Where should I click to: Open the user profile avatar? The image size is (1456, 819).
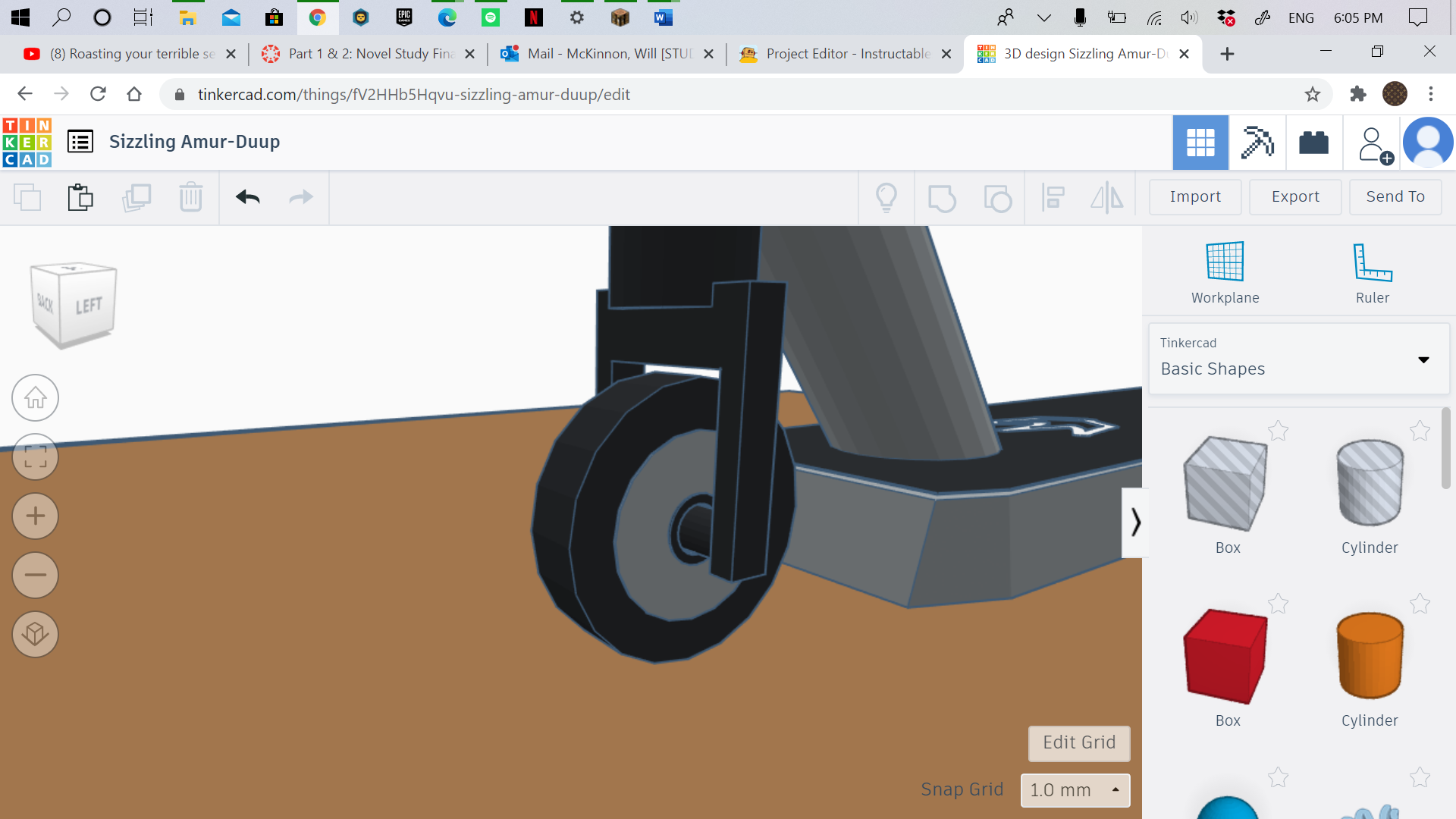pyautogui.click(x=1428, y=142)
